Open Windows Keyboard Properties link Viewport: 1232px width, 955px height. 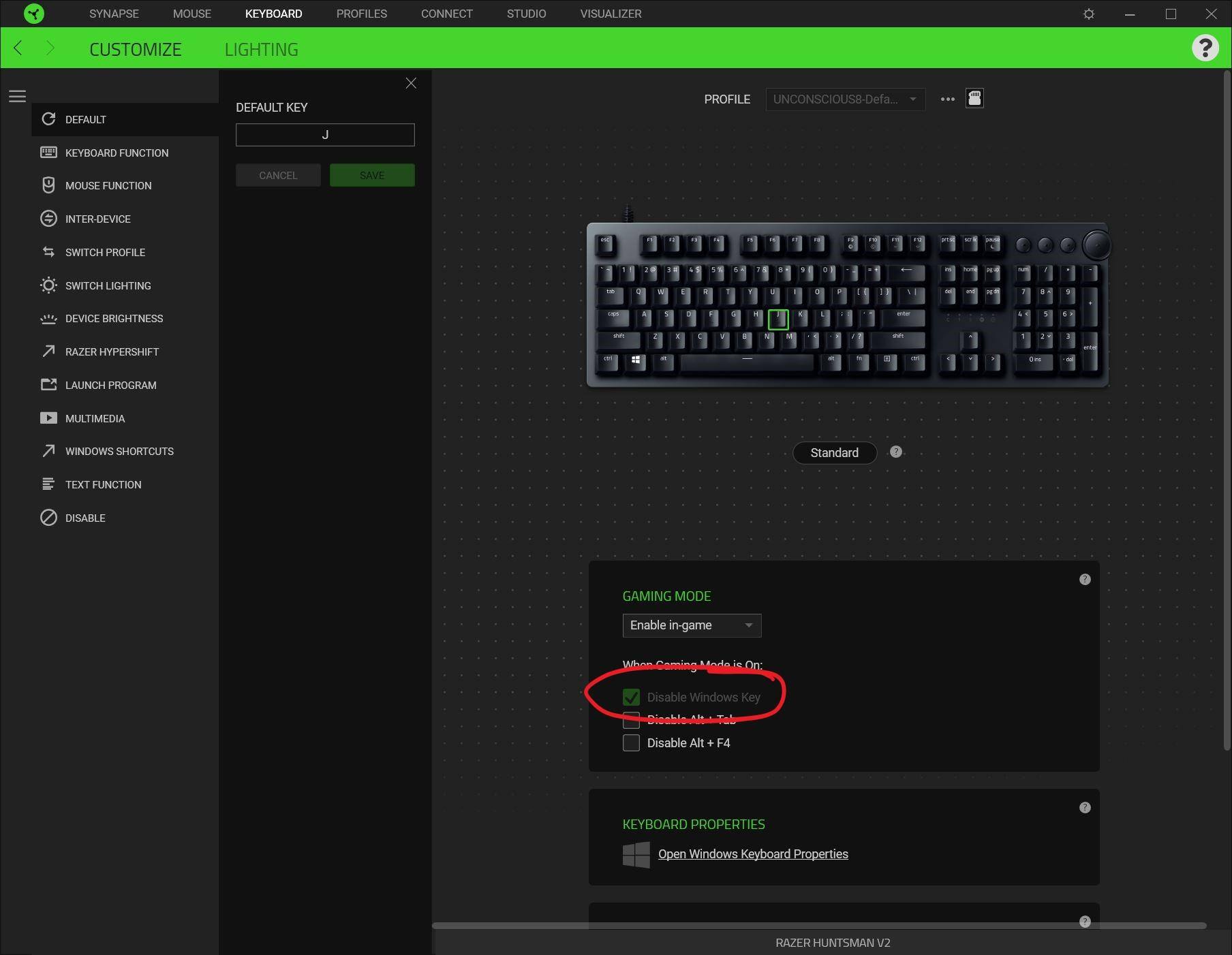click(752, 854)
